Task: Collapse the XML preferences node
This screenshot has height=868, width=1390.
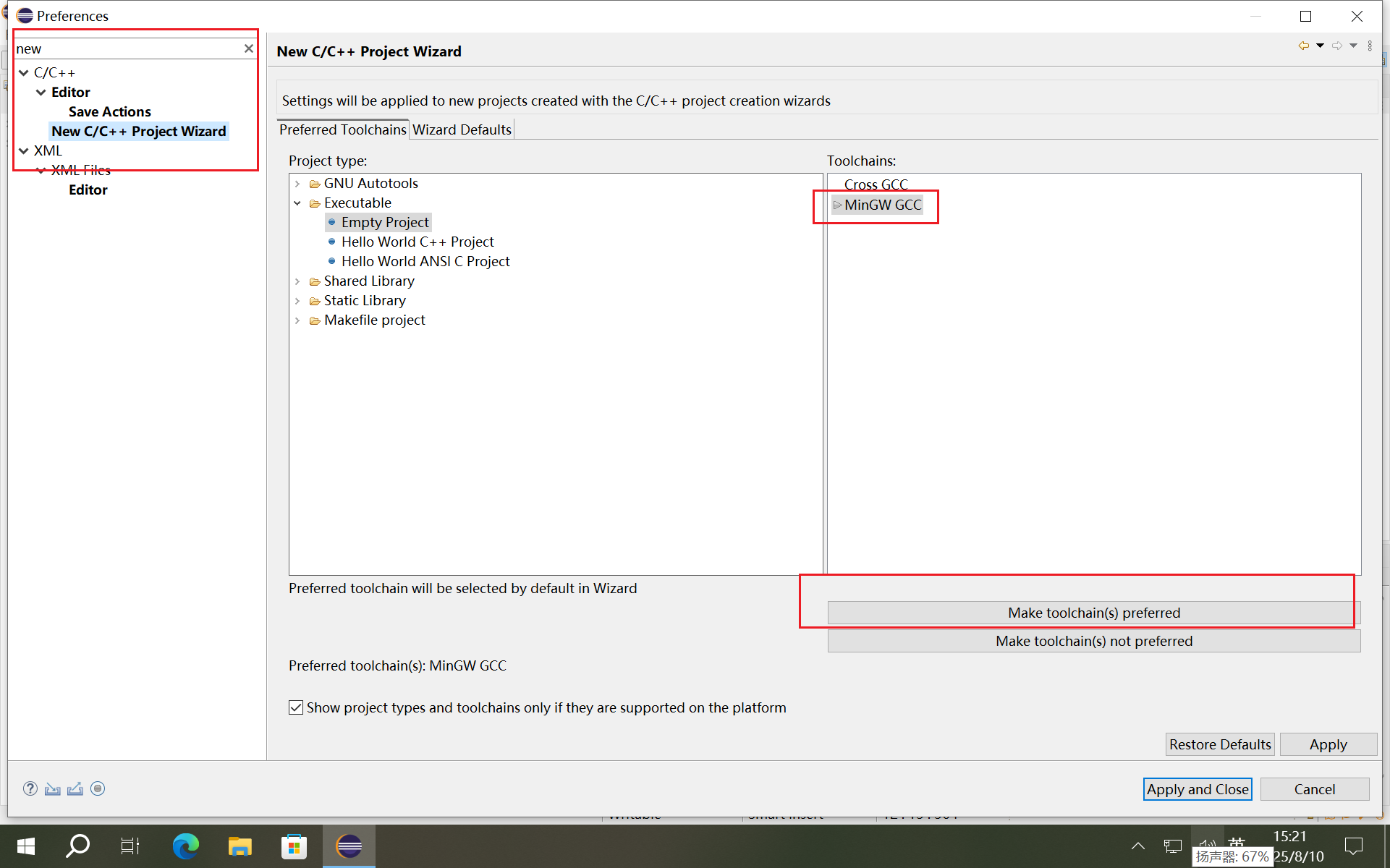Action: (24, 150)
